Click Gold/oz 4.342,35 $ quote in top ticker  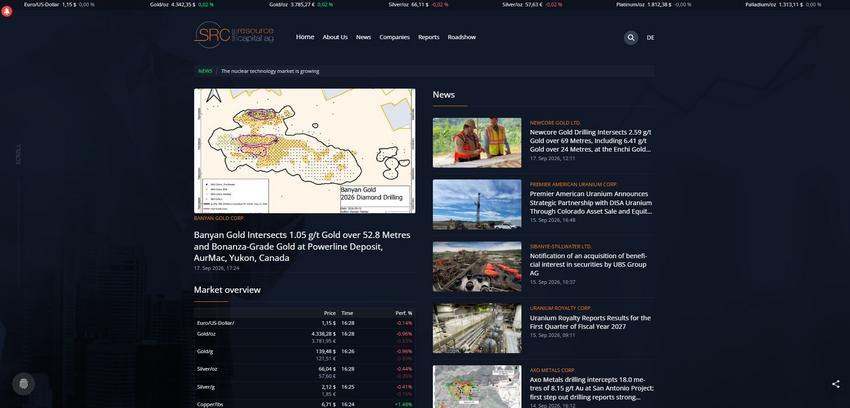coord(182,4)
